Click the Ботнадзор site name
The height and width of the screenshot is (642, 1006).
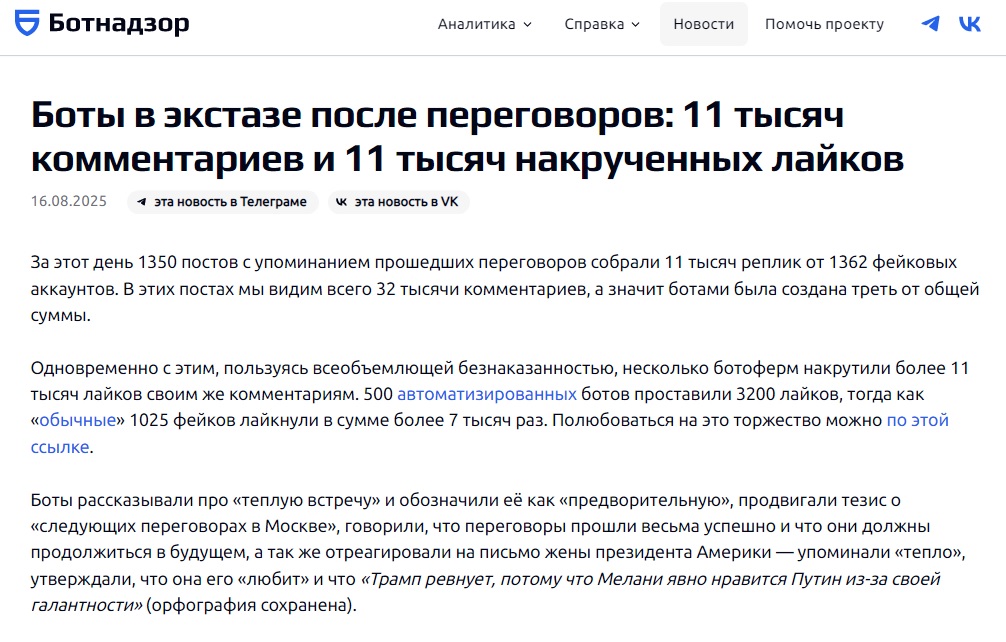(x=119, y=23)
